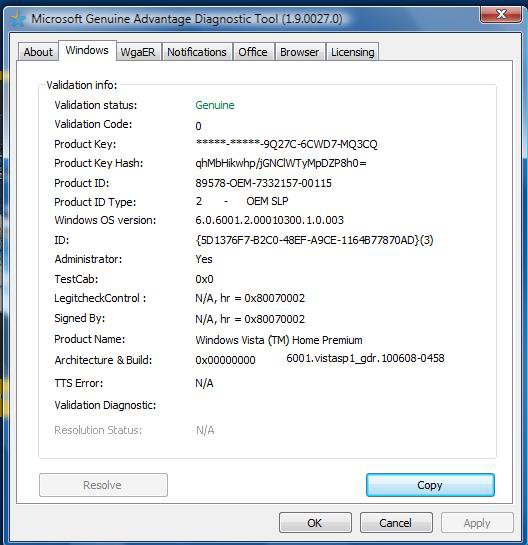Click the TTS Error label
The width and height of the screenshot is (528, 545).
tap(79, 383)
